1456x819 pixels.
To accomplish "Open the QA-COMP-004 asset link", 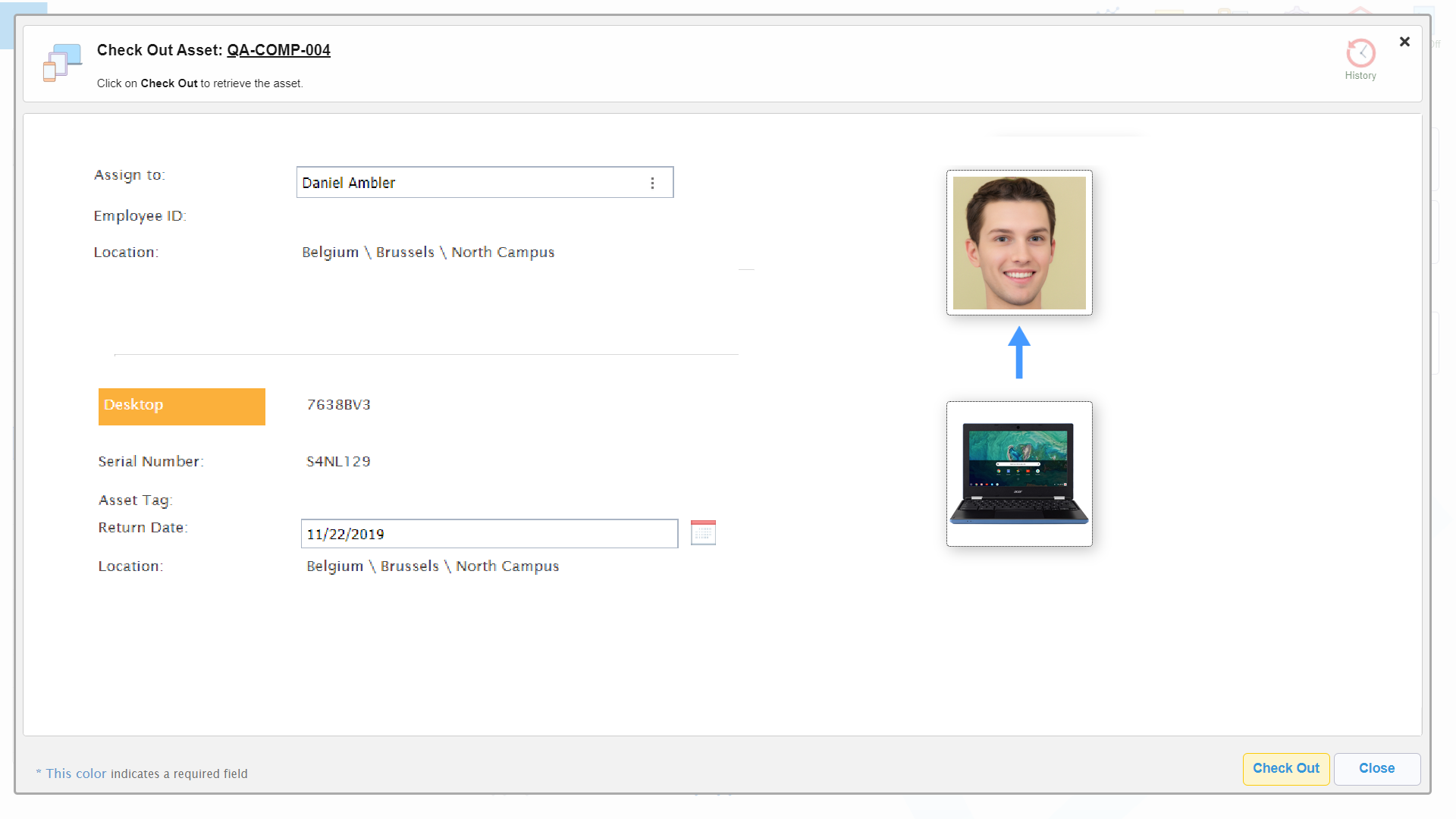I will pos(278,50).
